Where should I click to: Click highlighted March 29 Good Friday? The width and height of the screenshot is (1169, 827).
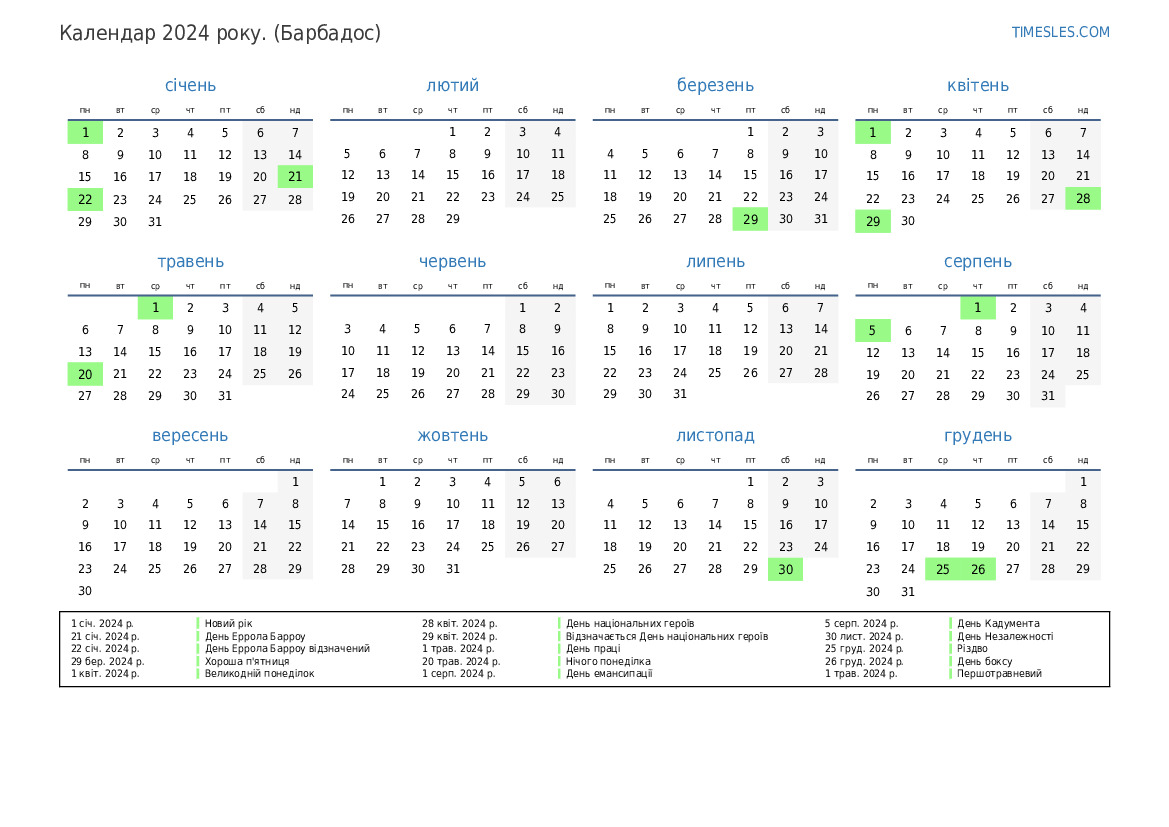point(750,219)
